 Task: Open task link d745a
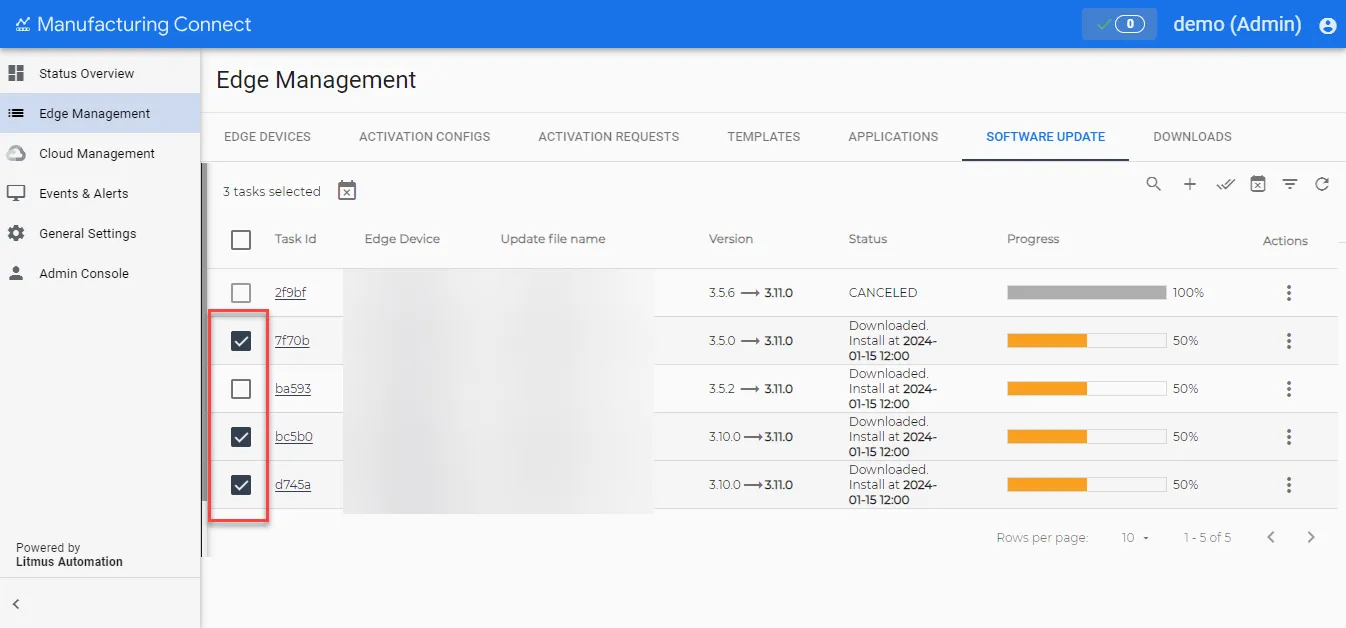pos(293,485)
